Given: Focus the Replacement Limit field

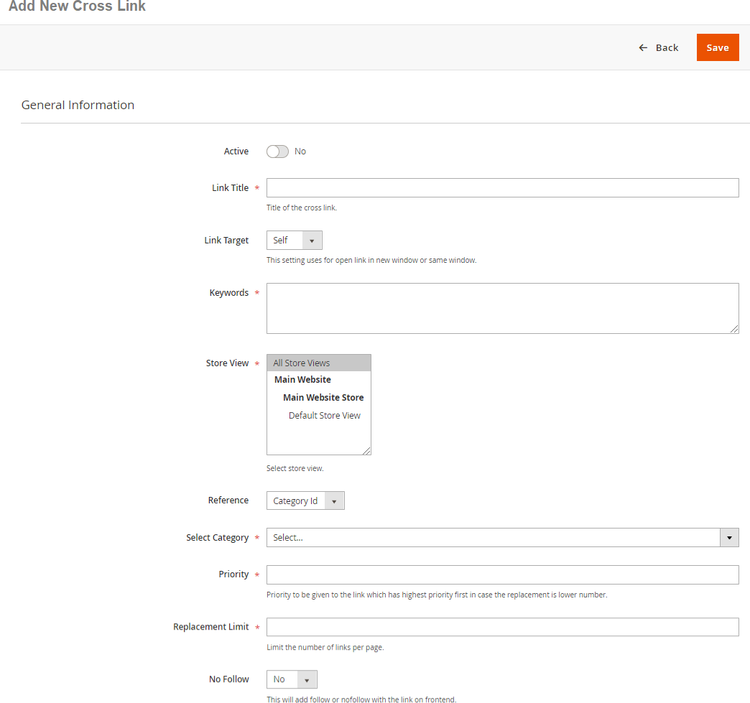Looking at the screenshot, I should click(502, 627).
